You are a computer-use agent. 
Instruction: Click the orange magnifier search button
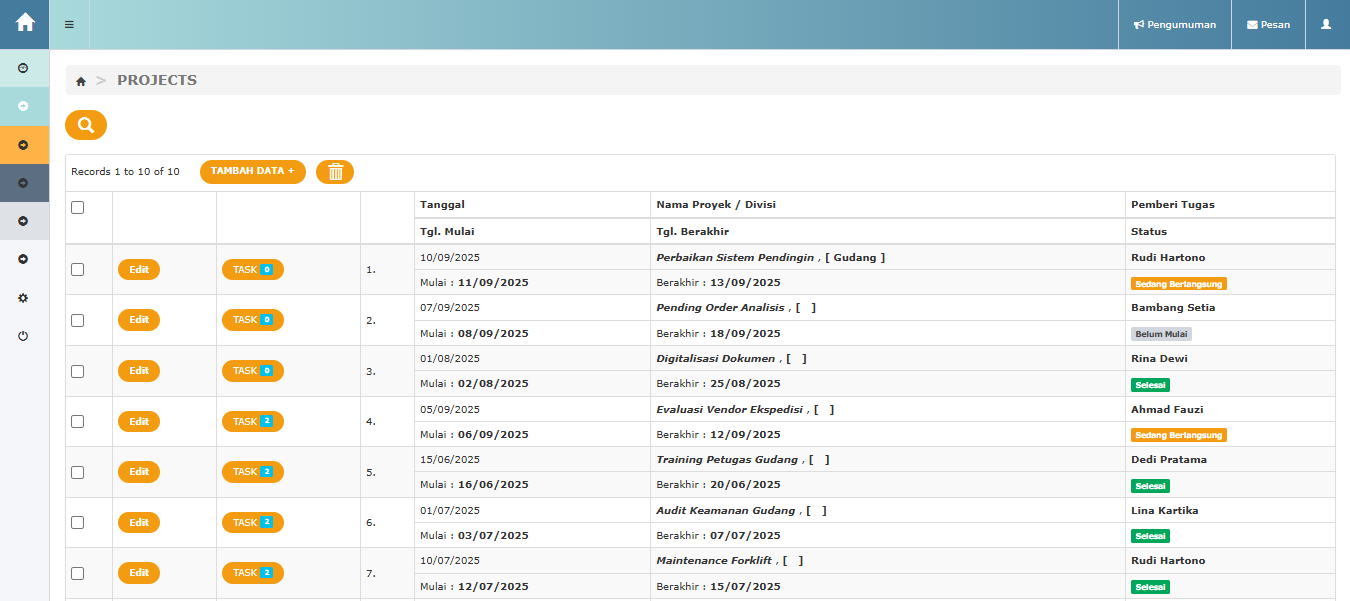pyautogui.click(x=86, y=125)
